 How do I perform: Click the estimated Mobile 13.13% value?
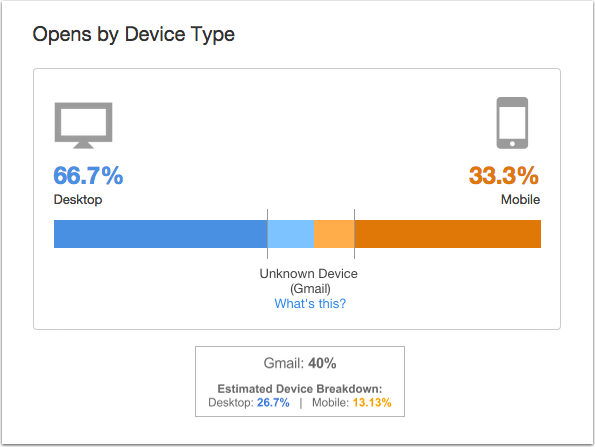[x=372, y=403]
